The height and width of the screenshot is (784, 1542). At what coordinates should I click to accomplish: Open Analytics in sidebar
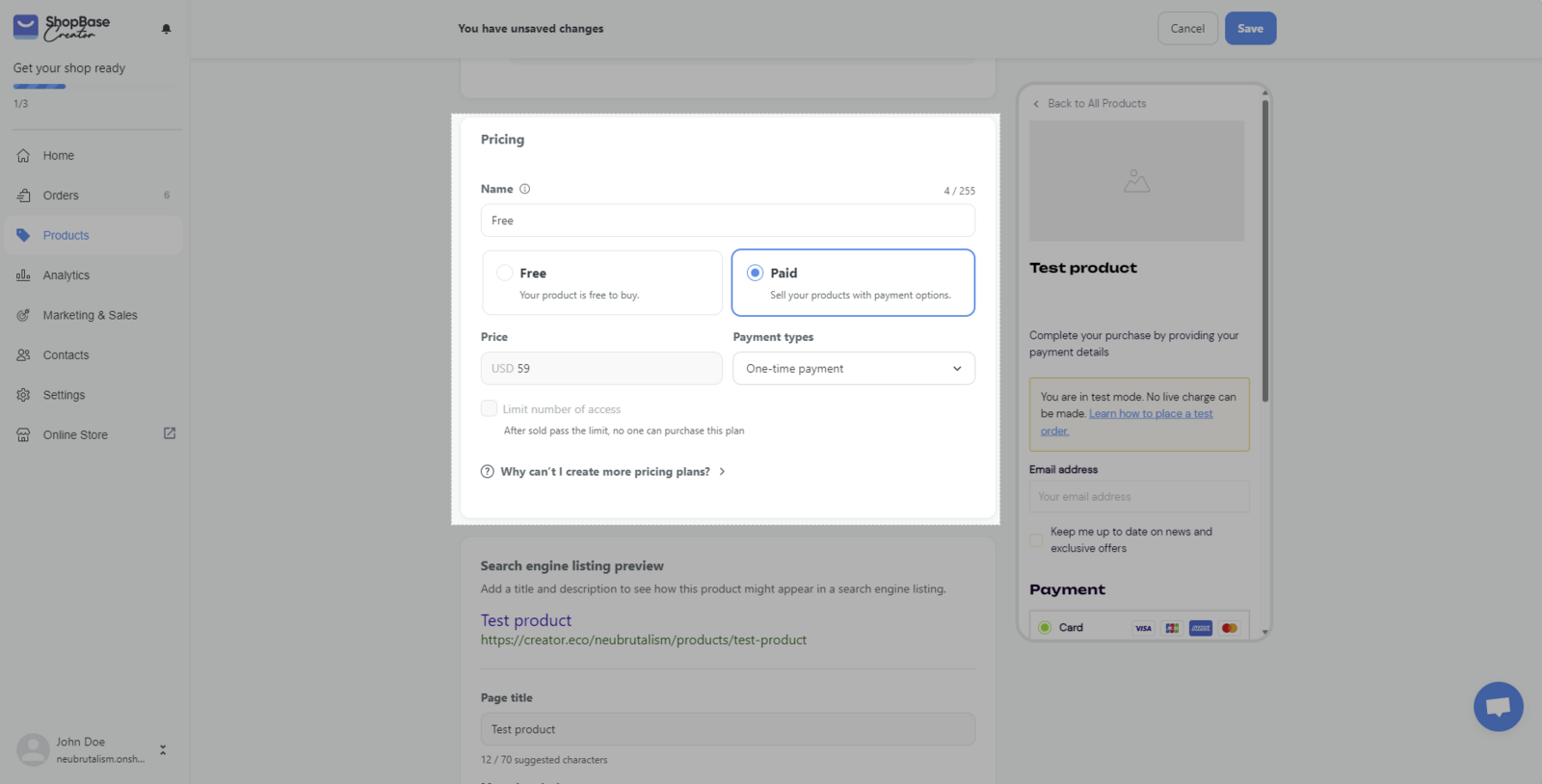(x=93, y=275)
